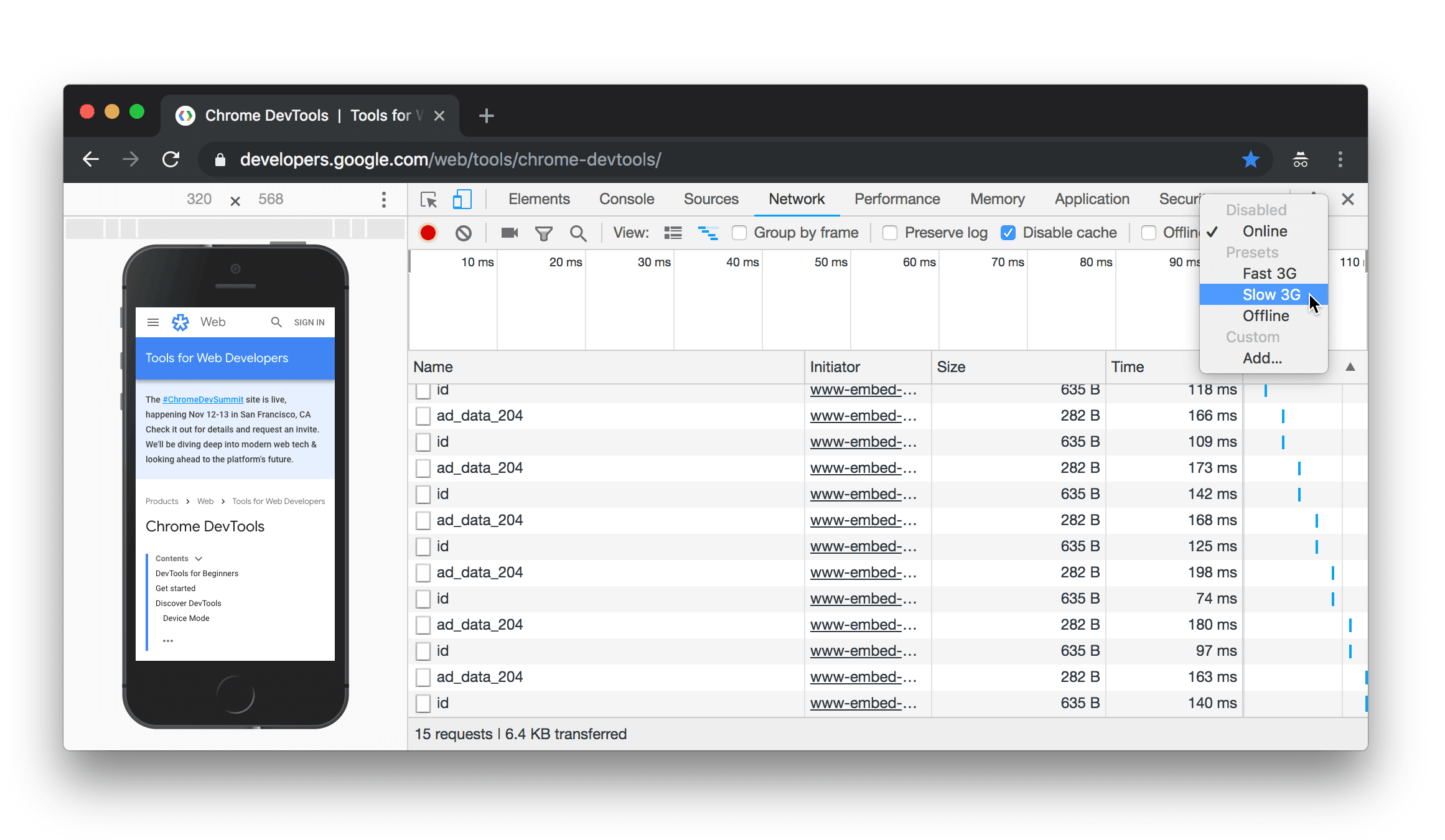Image resolution: width=1445 pixels, height=840 pixels.
Task: Click the capture screenshot icon
Action: [509, 232]
